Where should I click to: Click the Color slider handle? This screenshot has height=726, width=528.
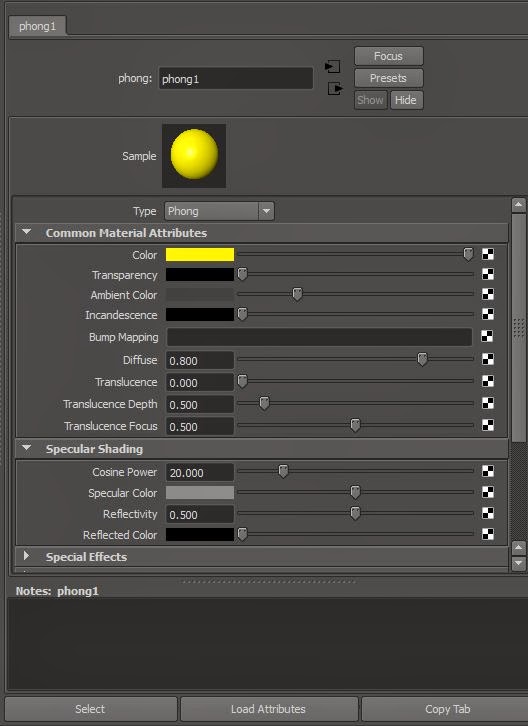[x=468, y=254]
